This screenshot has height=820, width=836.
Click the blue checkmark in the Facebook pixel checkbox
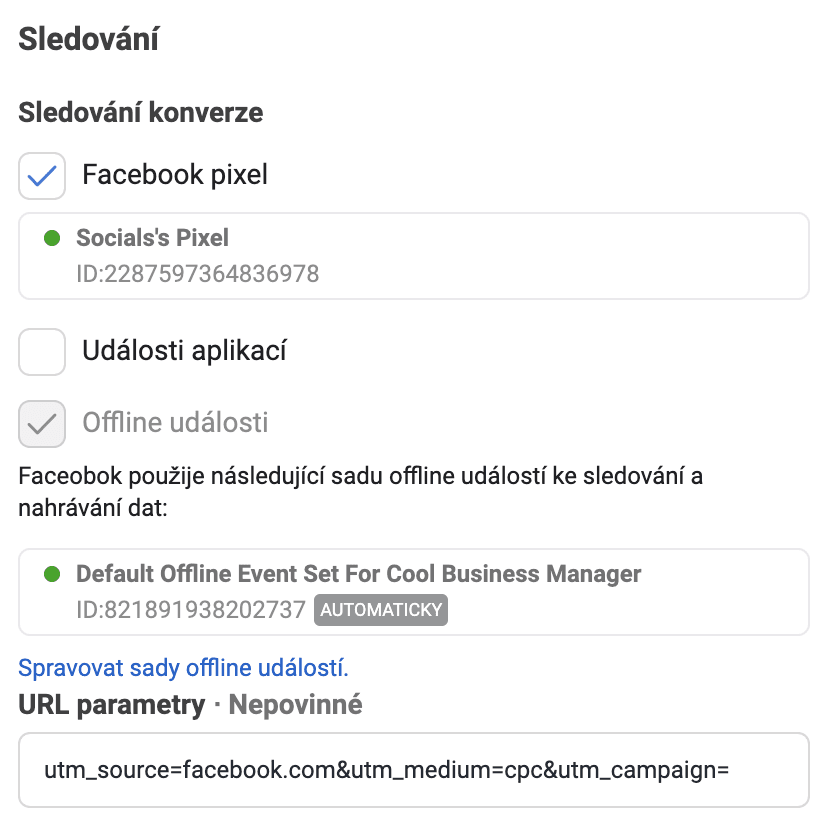pos(42,175)
